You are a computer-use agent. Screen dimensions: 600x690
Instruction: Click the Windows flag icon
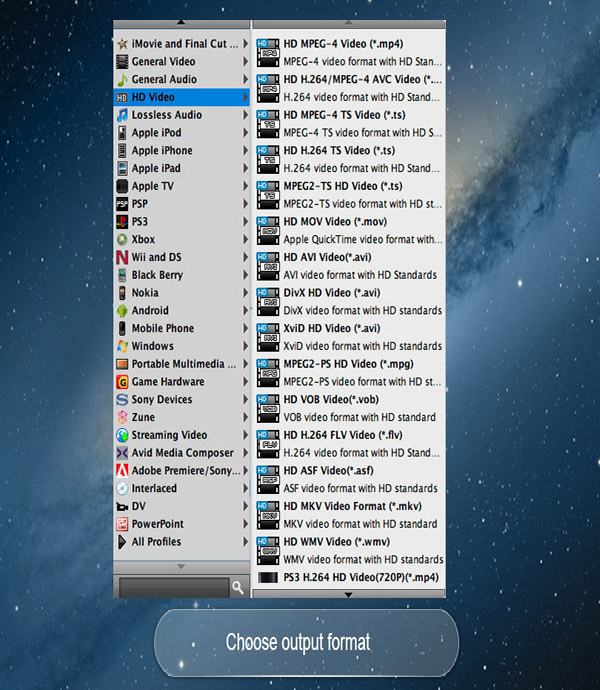coord(122,346)
